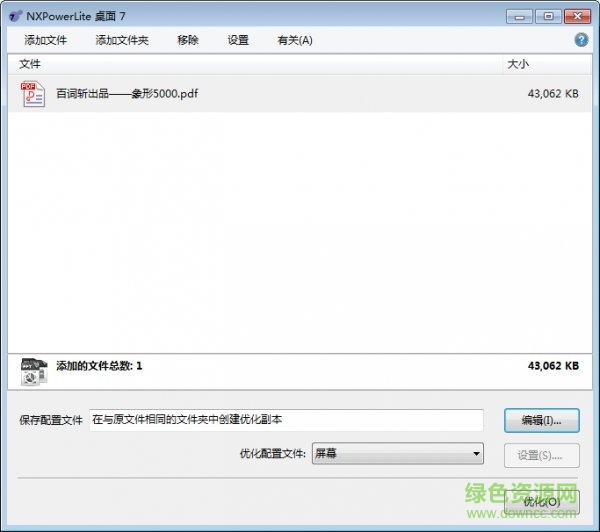This screenshot has width=600, height=532.
Task: Click the 添加的文件总数: 1 label
Action: pos(99,366)
